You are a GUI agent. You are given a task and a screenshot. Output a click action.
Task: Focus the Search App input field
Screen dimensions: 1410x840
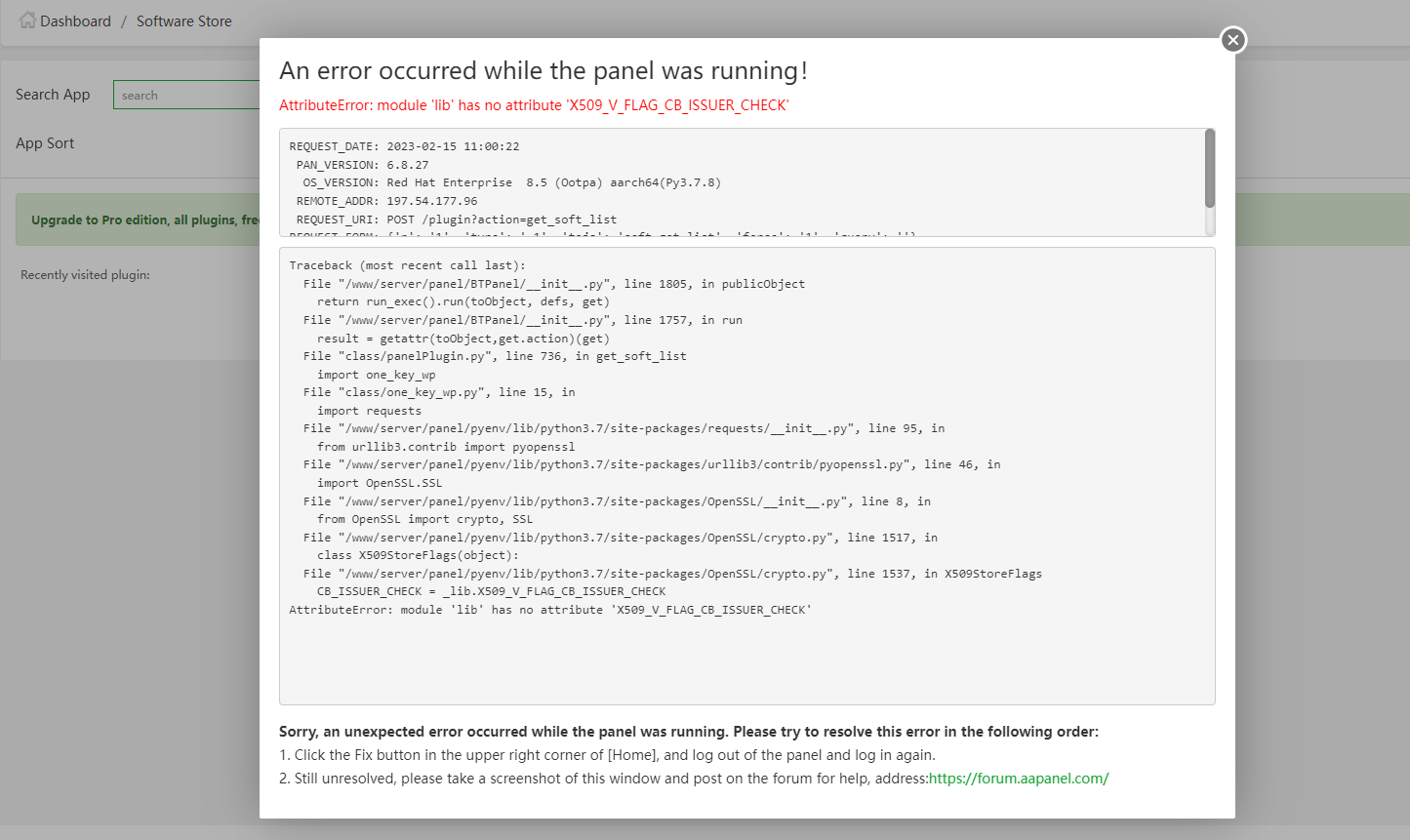(185, 95)
